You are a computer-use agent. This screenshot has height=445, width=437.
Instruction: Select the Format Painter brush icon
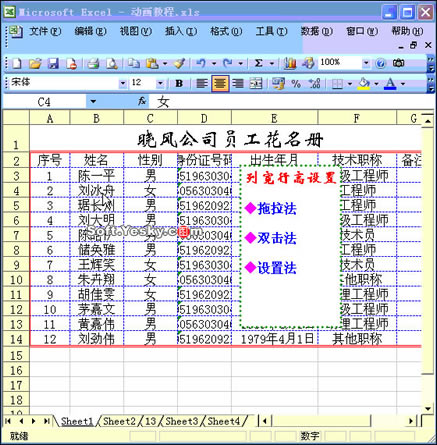point(179,63)
